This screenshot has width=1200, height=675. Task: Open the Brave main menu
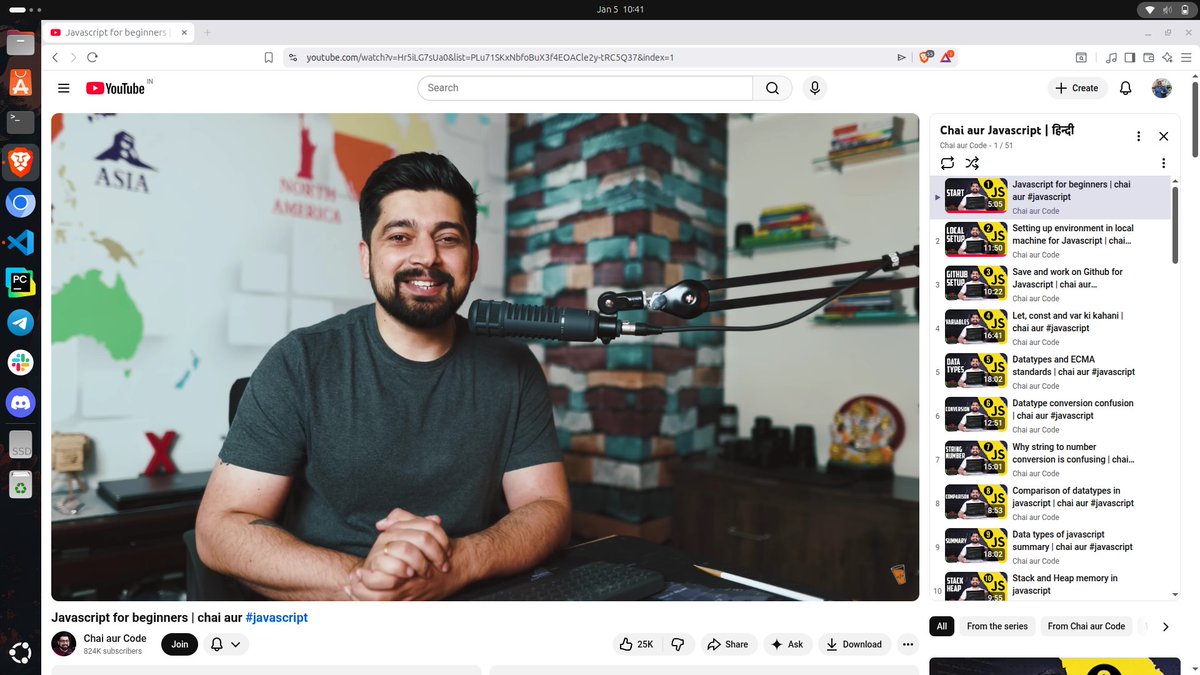point(1184,57)
